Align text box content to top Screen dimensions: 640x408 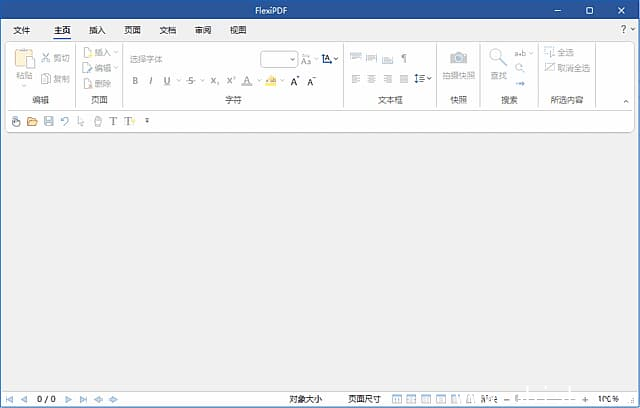[x=356, y=58]
